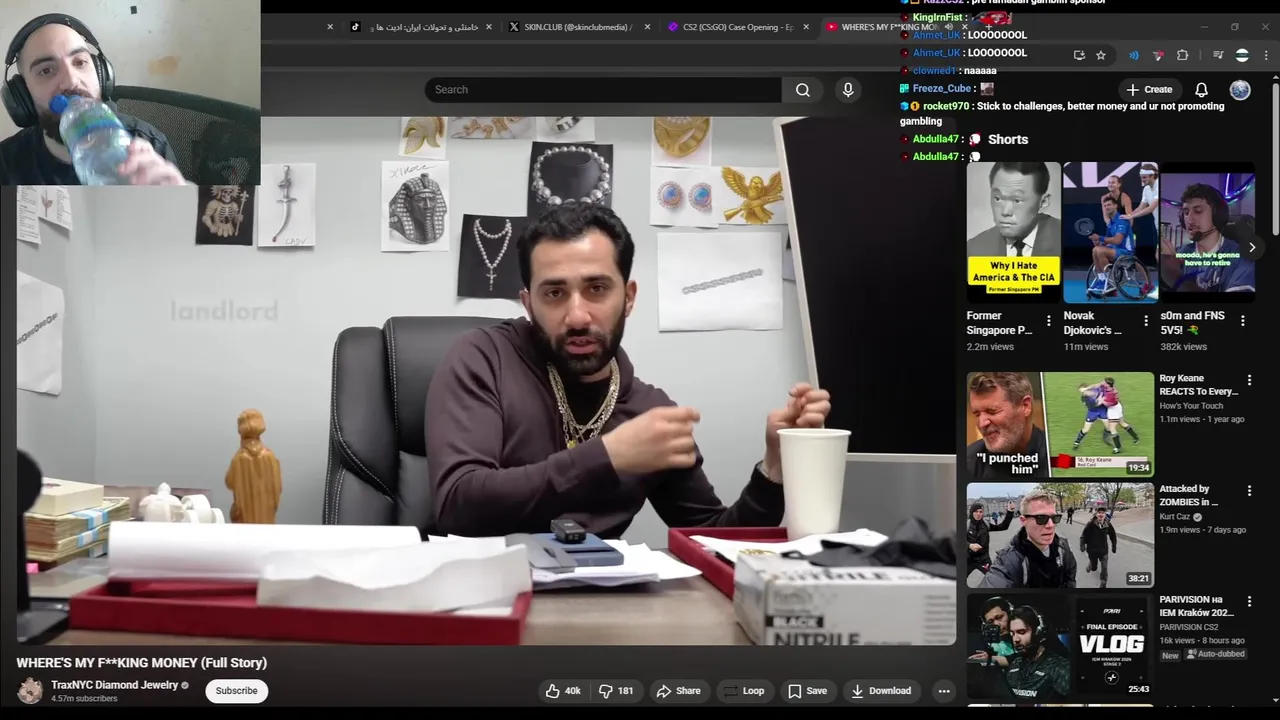Visit the PARIVISION CS2 channel
1280x720 pixels.
1191,628
